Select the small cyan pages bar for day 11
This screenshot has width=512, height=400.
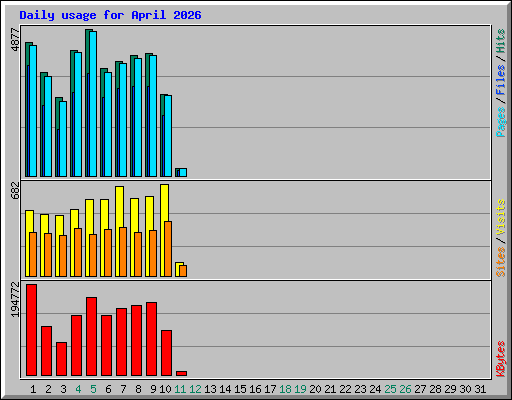[x=183, y=172]
